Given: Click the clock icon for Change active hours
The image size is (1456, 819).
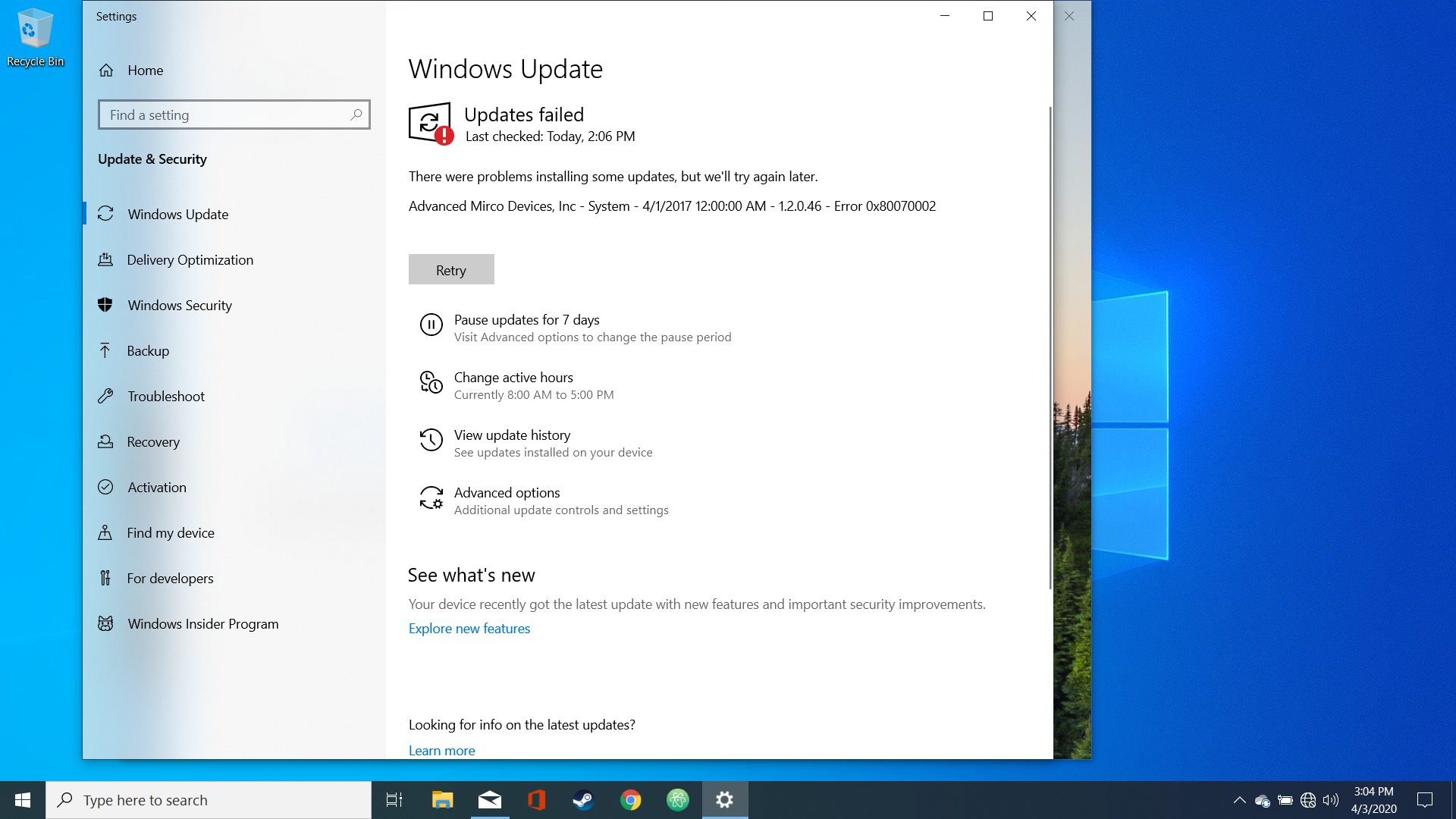Looking at the screenshot, I should click(x=431, y=382).
